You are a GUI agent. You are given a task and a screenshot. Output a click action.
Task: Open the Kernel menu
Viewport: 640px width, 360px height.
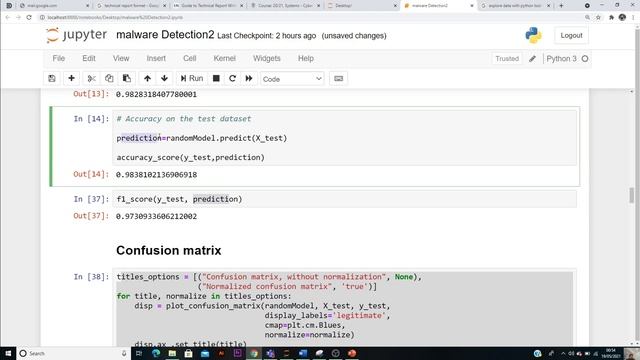point(224,58)
